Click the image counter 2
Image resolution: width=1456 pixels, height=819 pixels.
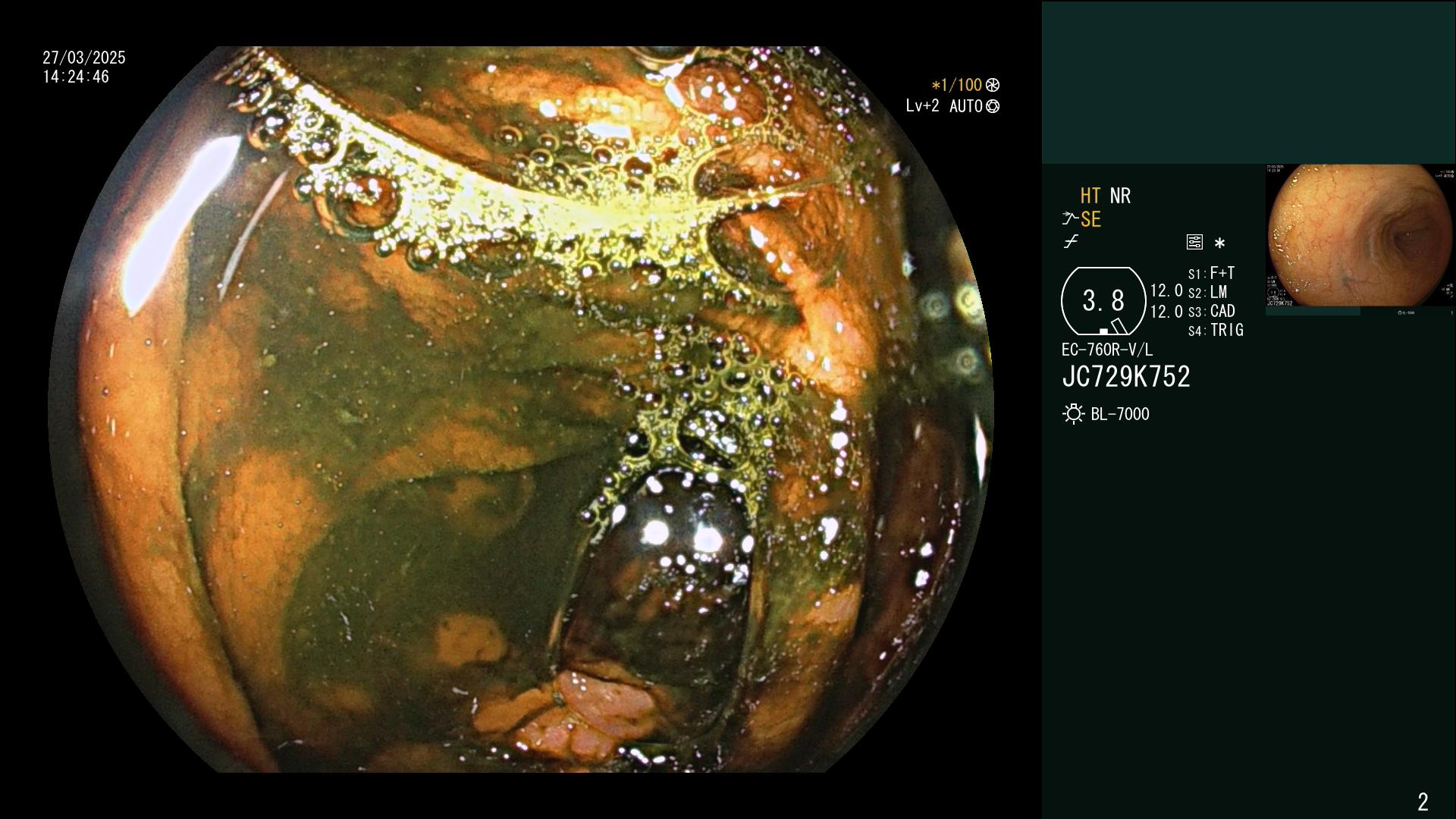tap(1423, 802)
